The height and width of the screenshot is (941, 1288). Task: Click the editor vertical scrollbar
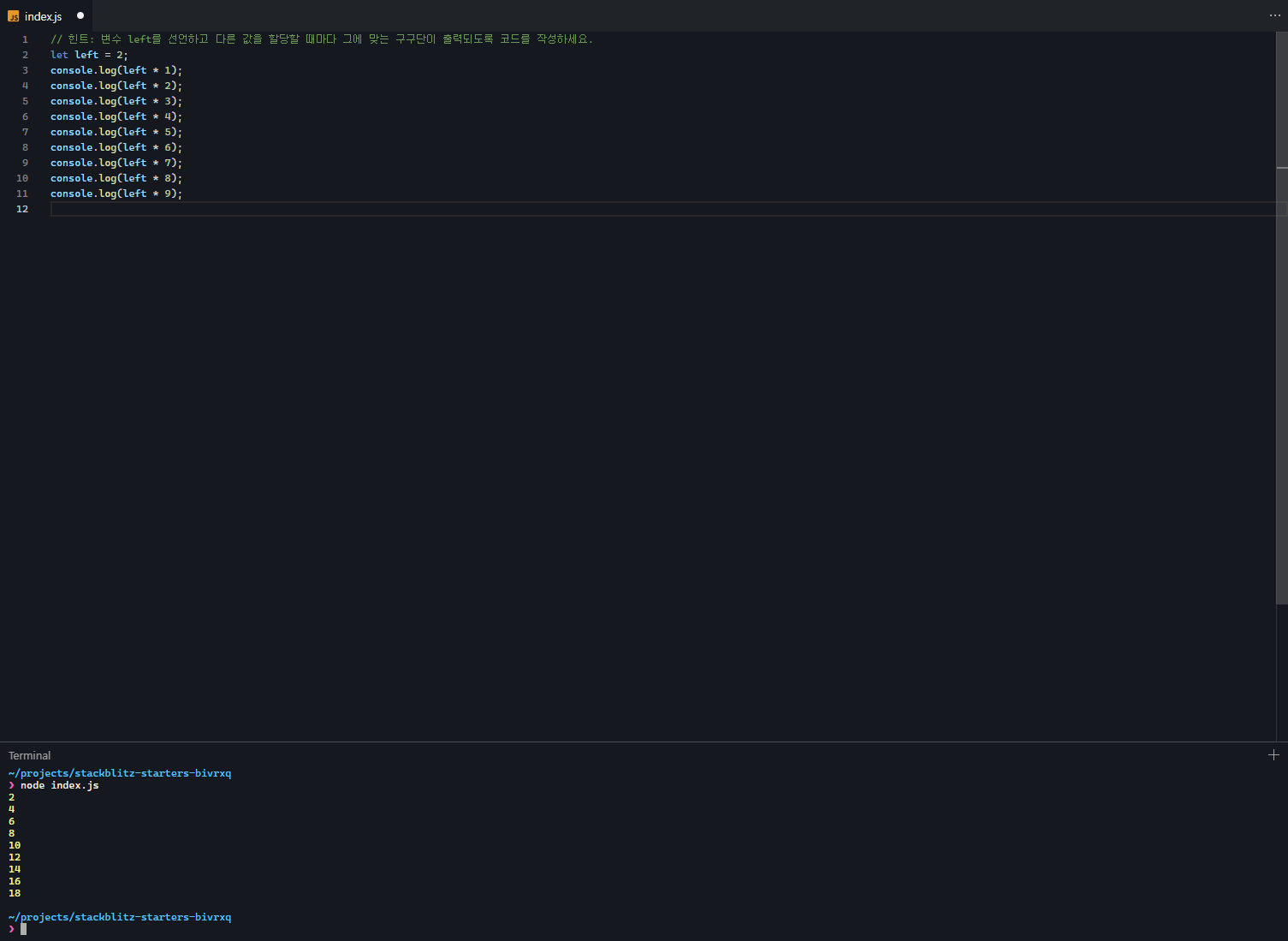1281,319
